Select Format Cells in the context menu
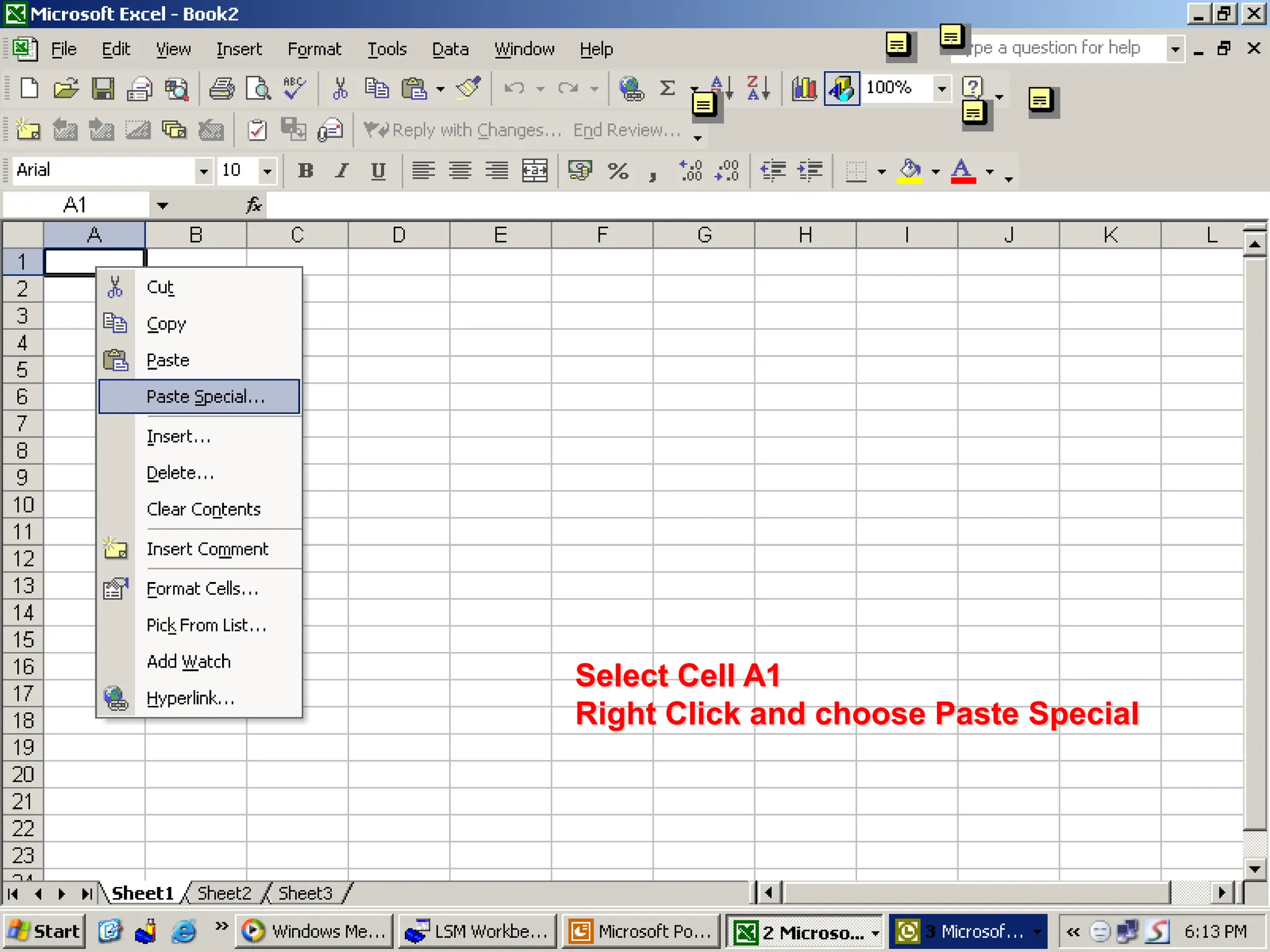Screen dimensions: 1270x952 (x=199, y=589)
